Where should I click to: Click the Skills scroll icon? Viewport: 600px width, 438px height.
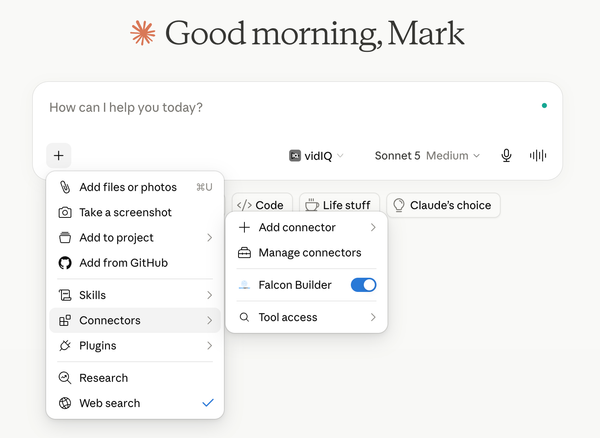point(65,295)
